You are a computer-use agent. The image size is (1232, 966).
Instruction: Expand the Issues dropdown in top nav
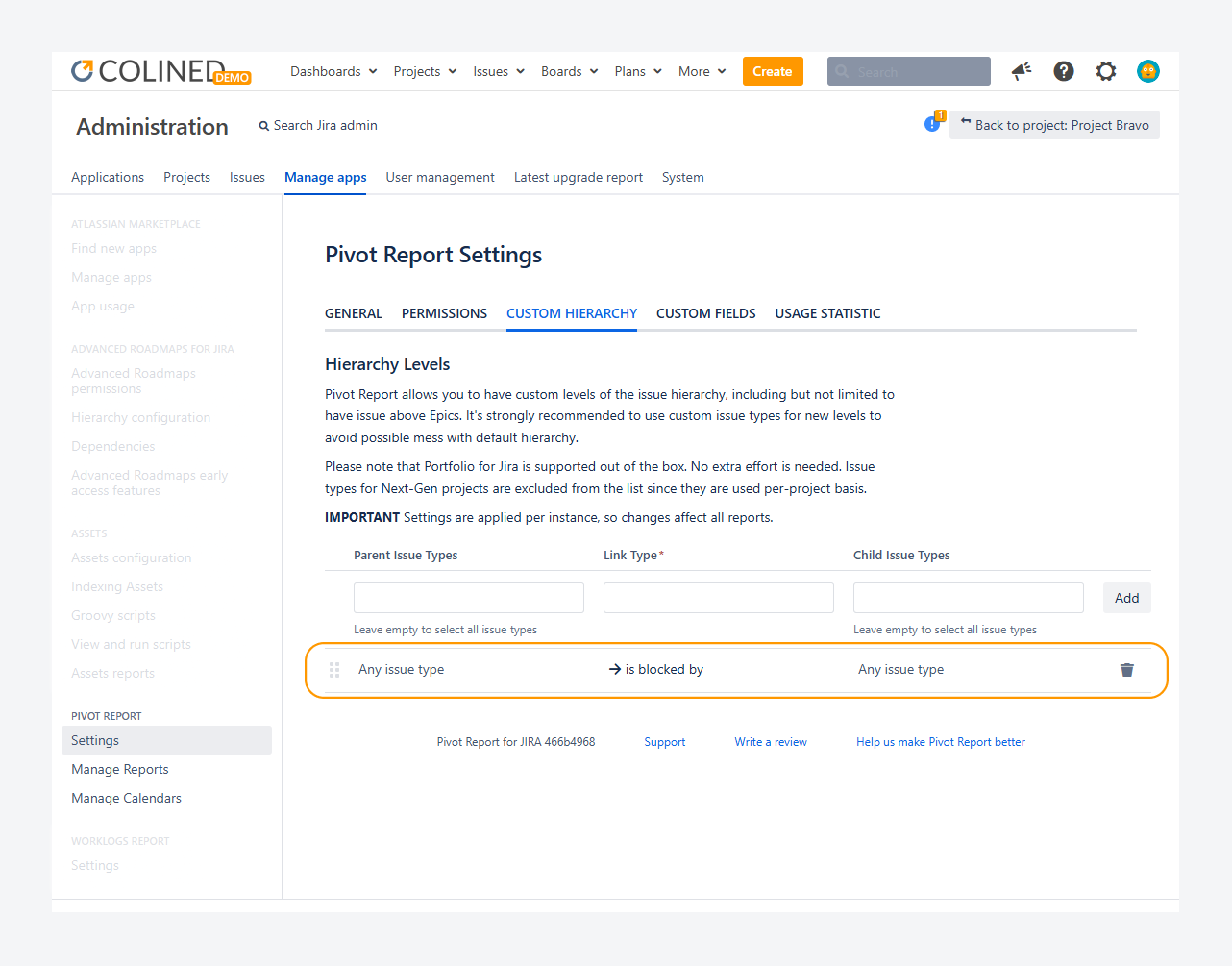[x=499, y=71]
